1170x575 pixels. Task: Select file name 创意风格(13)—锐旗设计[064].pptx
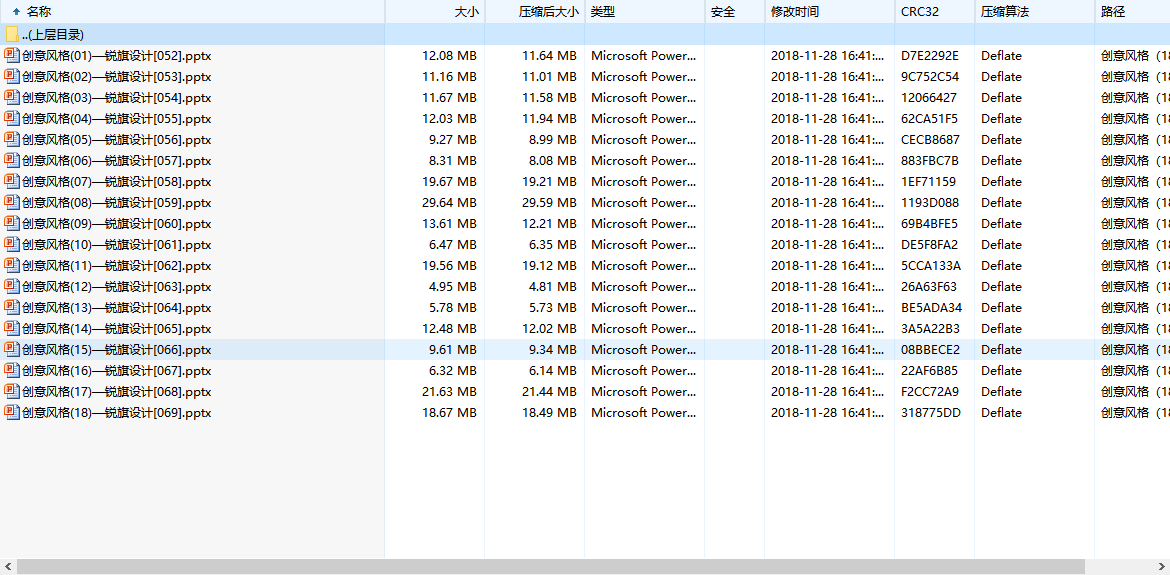116,307
